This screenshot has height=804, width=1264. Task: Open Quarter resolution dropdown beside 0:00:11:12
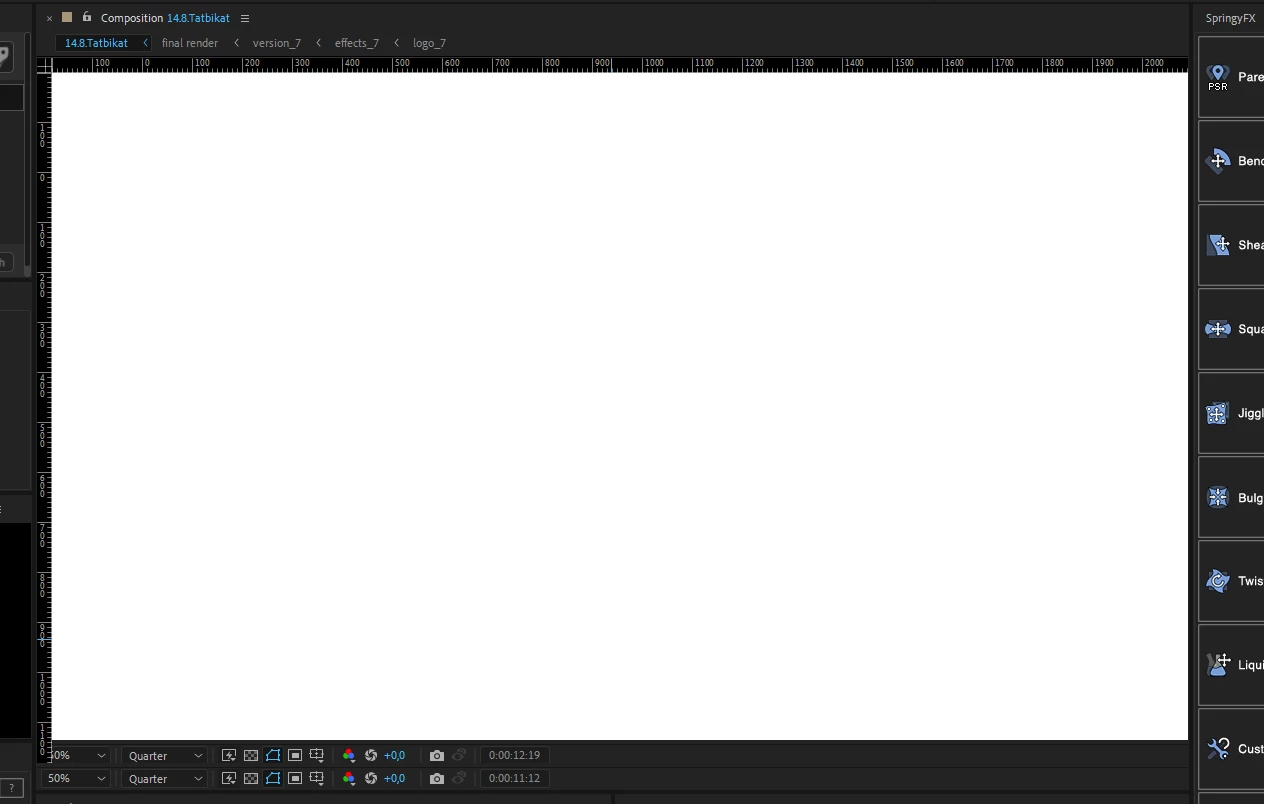pos(165,778)
